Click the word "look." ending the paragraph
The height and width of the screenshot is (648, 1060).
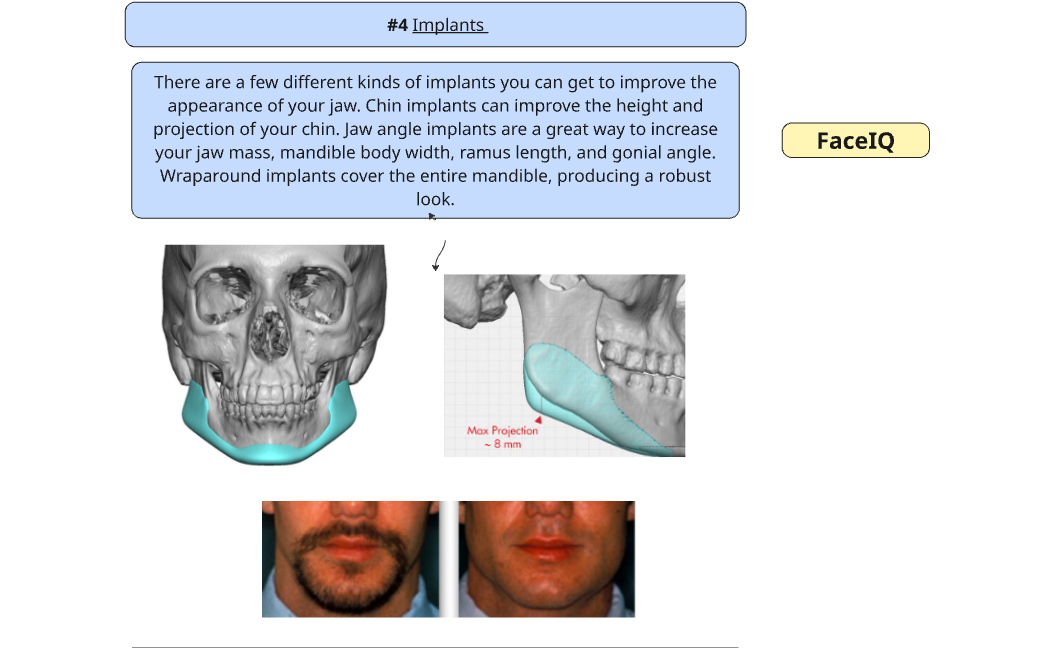[x=435, y=199]
